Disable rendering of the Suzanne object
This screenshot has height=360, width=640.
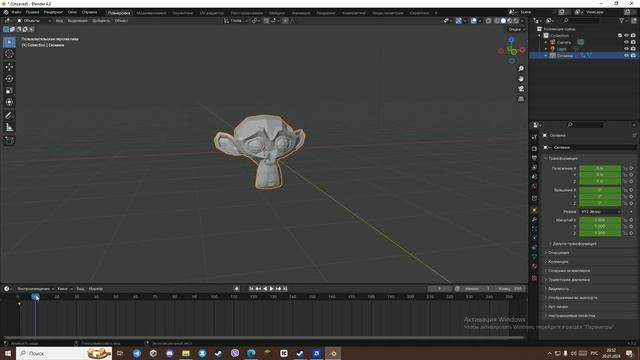[x=633, y=55]
